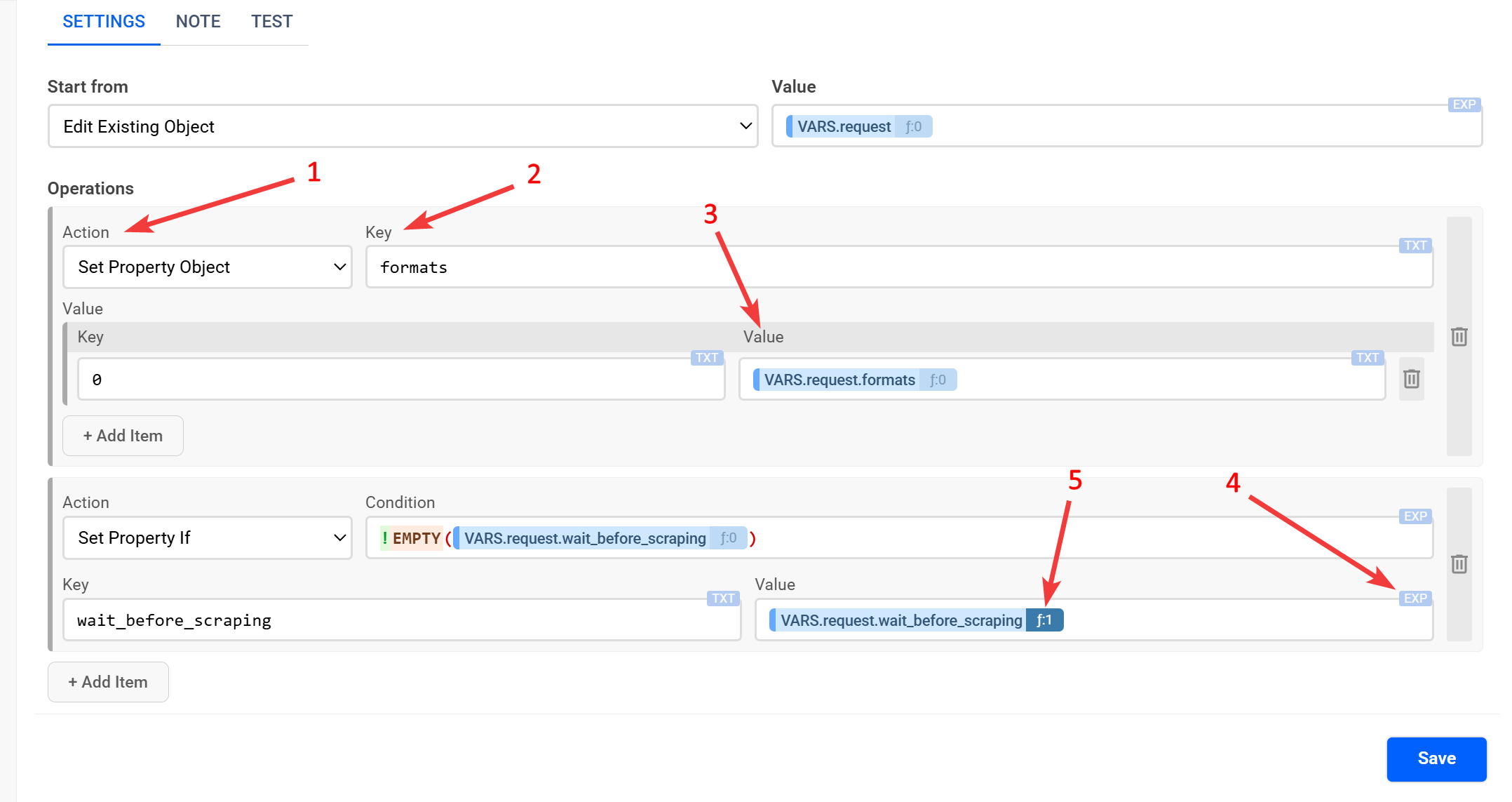
Task: Toggle EXP mode on Condition field
Action: (1415, 516)
